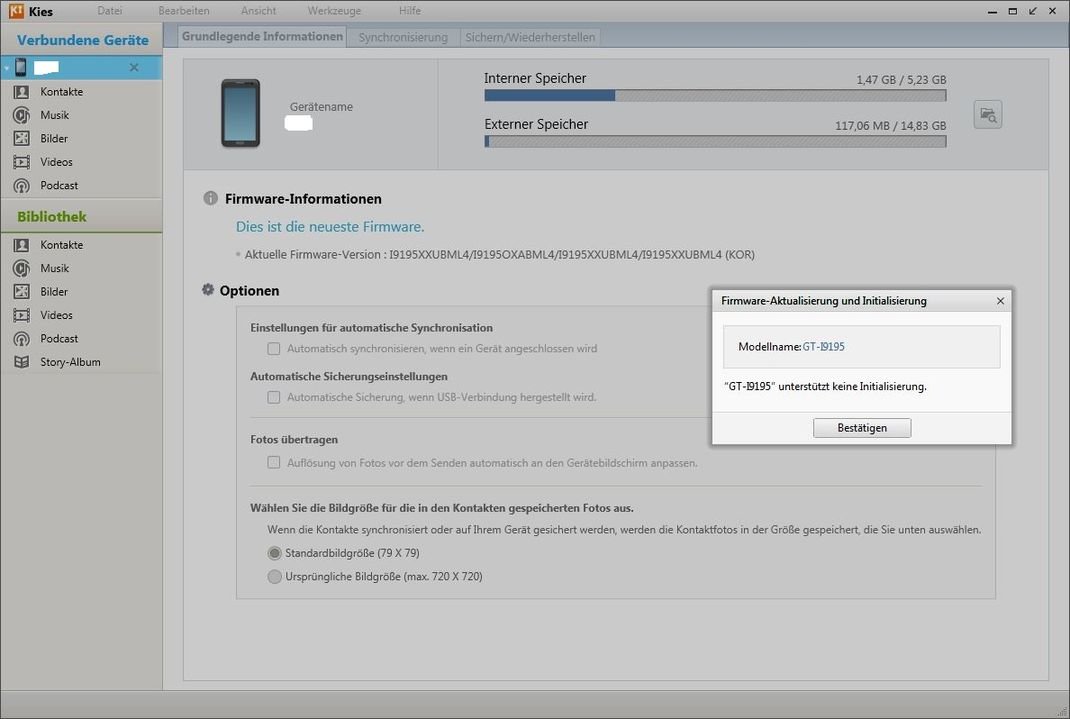Enable Automatische Sicherung on USB connection
Image resolution: width=1070 pixels, height=719 pixels.
pyautogui.click(x=274, y=397)
